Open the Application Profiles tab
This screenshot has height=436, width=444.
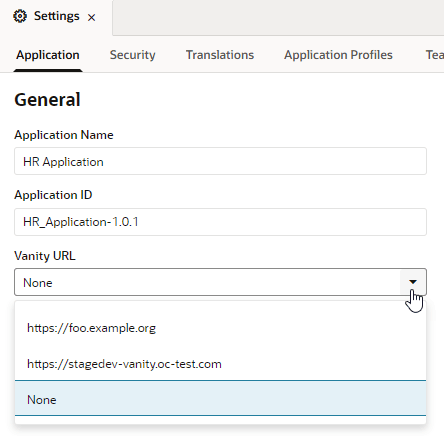338,55
